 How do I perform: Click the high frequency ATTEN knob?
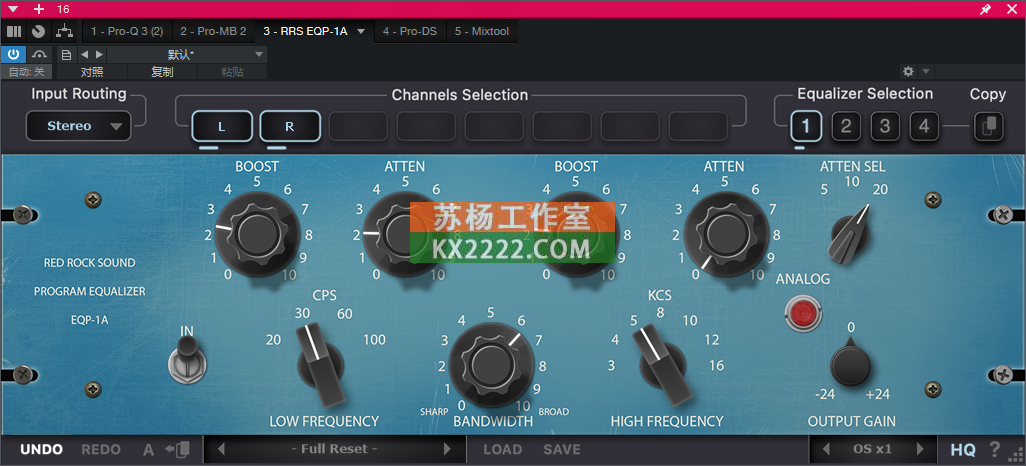(x=725, y=234)
